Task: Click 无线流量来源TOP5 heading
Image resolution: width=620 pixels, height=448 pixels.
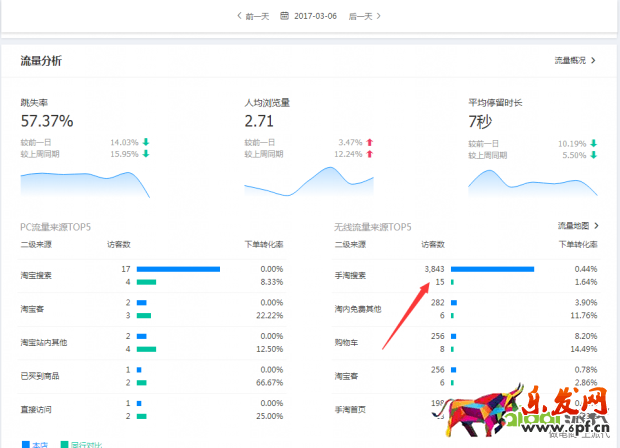Action: tap(372, 227)
